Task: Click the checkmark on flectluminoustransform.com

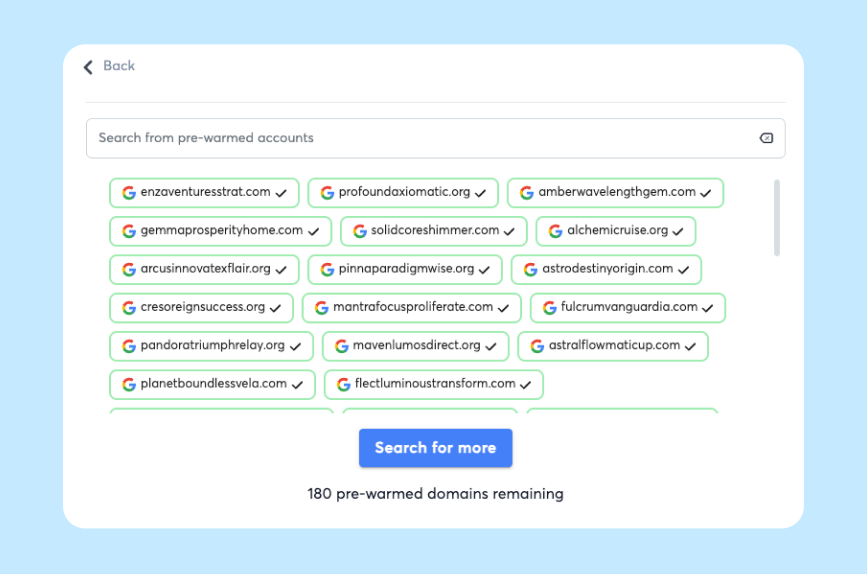Action: 526,385
